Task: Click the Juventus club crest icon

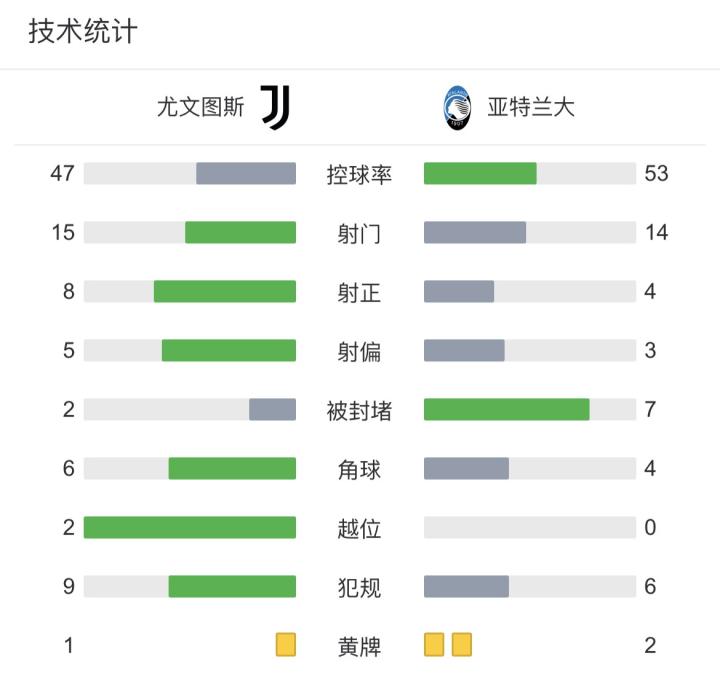Action: pos(275,107)
